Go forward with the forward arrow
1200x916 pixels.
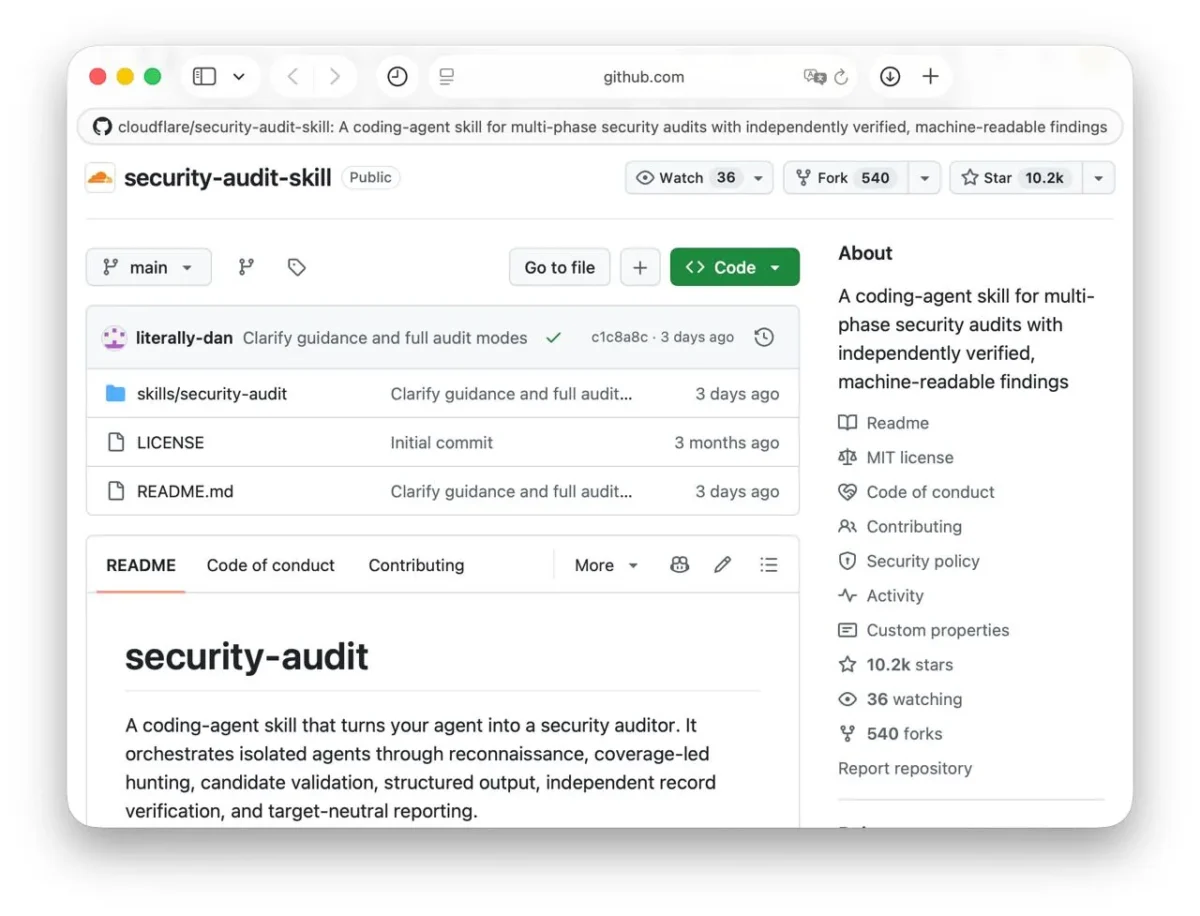334,77
